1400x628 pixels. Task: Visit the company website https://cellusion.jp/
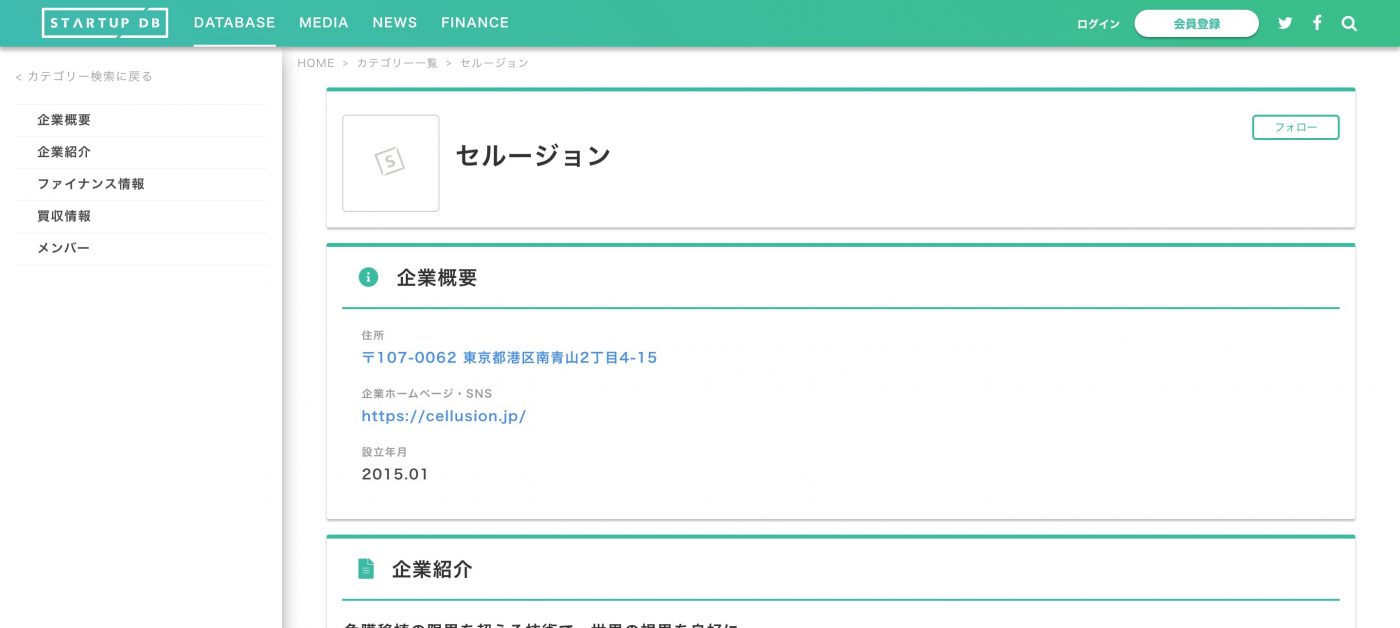pos(444,416)
